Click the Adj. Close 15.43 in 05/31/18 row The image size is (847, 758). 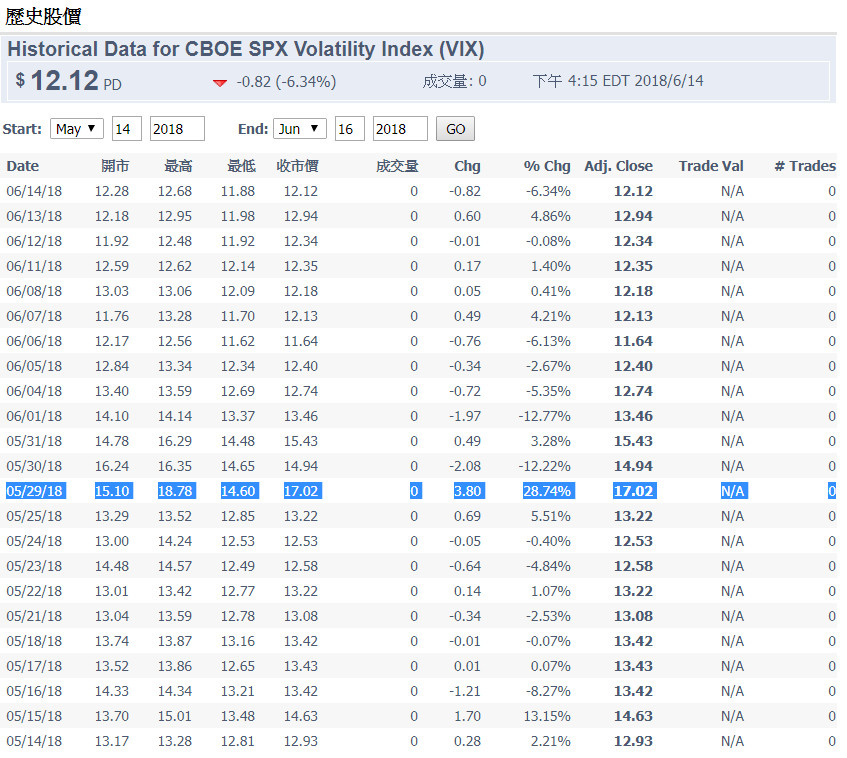pyautogui.click(x=633, y=441)
